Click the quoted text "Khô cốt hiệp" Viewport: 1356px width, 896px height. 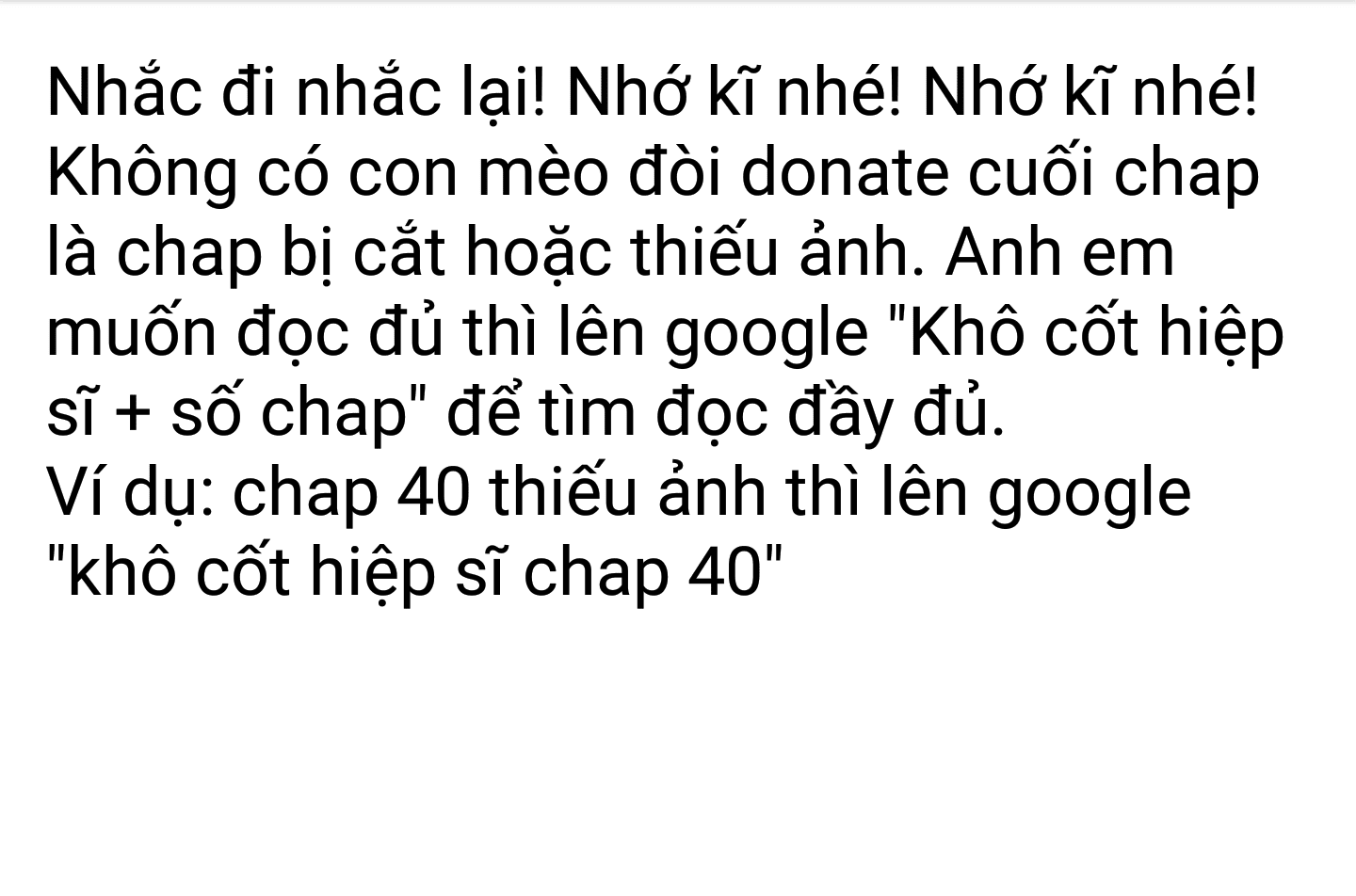(1086, 336)
